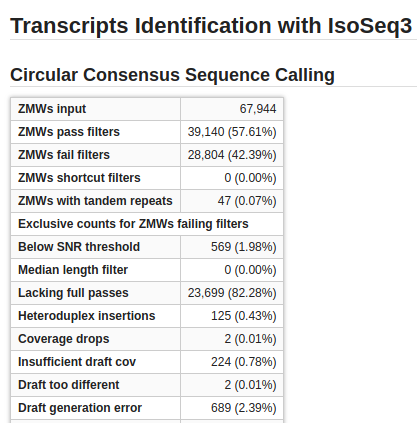The width and height of the screenshot is (417, 423).
Task: Click the Heteroduplex insertions label
Action: [x=87, y=316]
